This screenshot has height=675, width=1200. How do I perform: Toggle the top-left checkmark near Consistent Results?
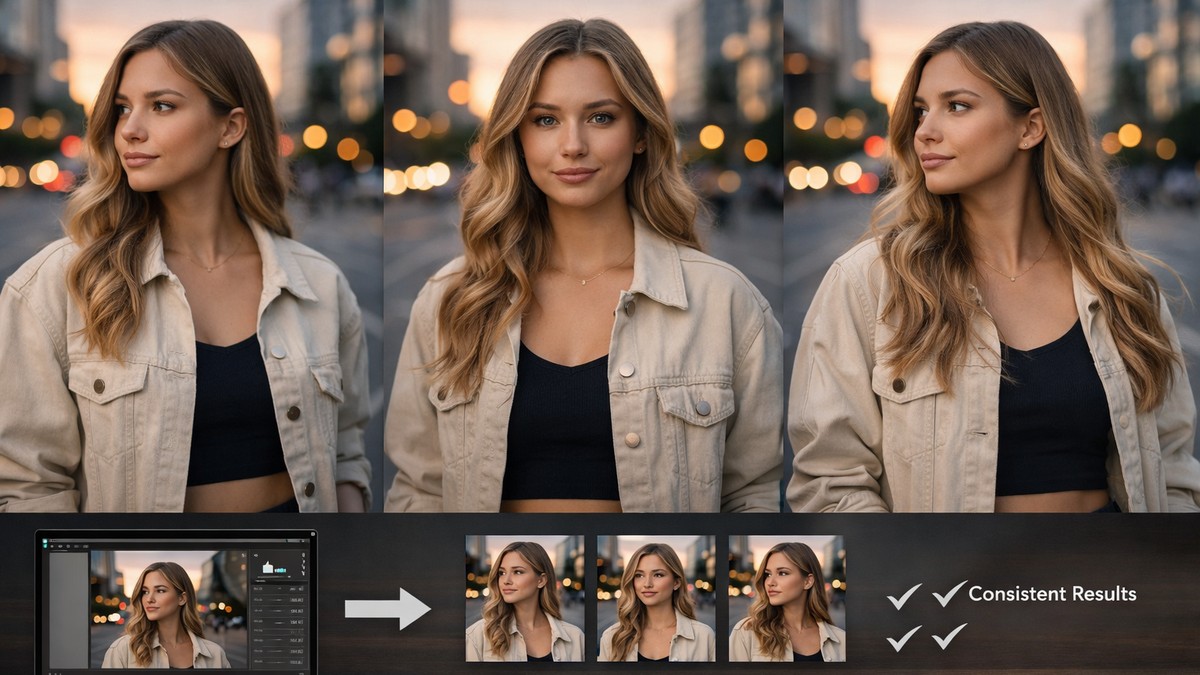pos(904,596)
